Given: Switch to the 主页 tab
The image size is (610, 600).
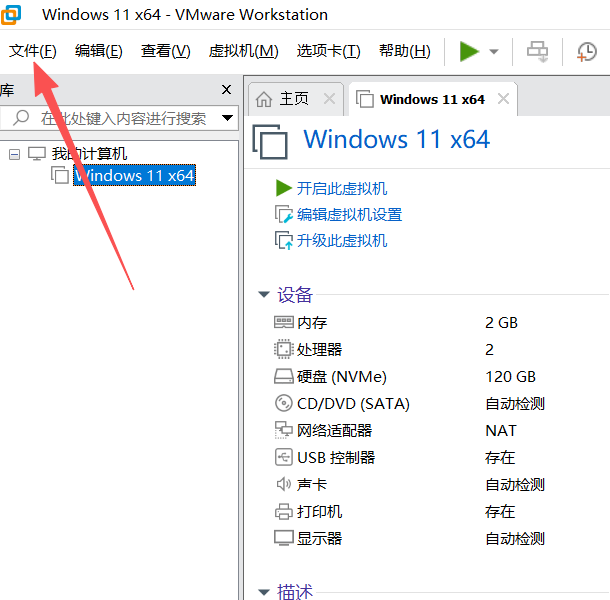Looking at the screenshot, I should [294, 99].
